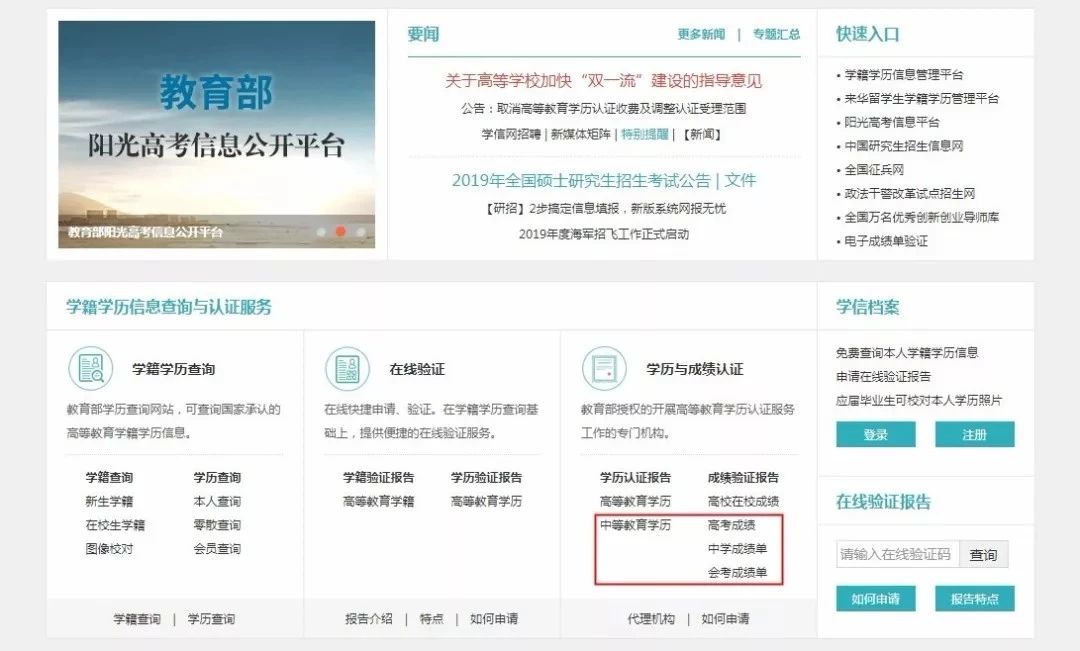Image resolution: width=1080 pixels, height=651 pixels.
Task: Open 学信网招聘 link
Action: coord(511,134)
